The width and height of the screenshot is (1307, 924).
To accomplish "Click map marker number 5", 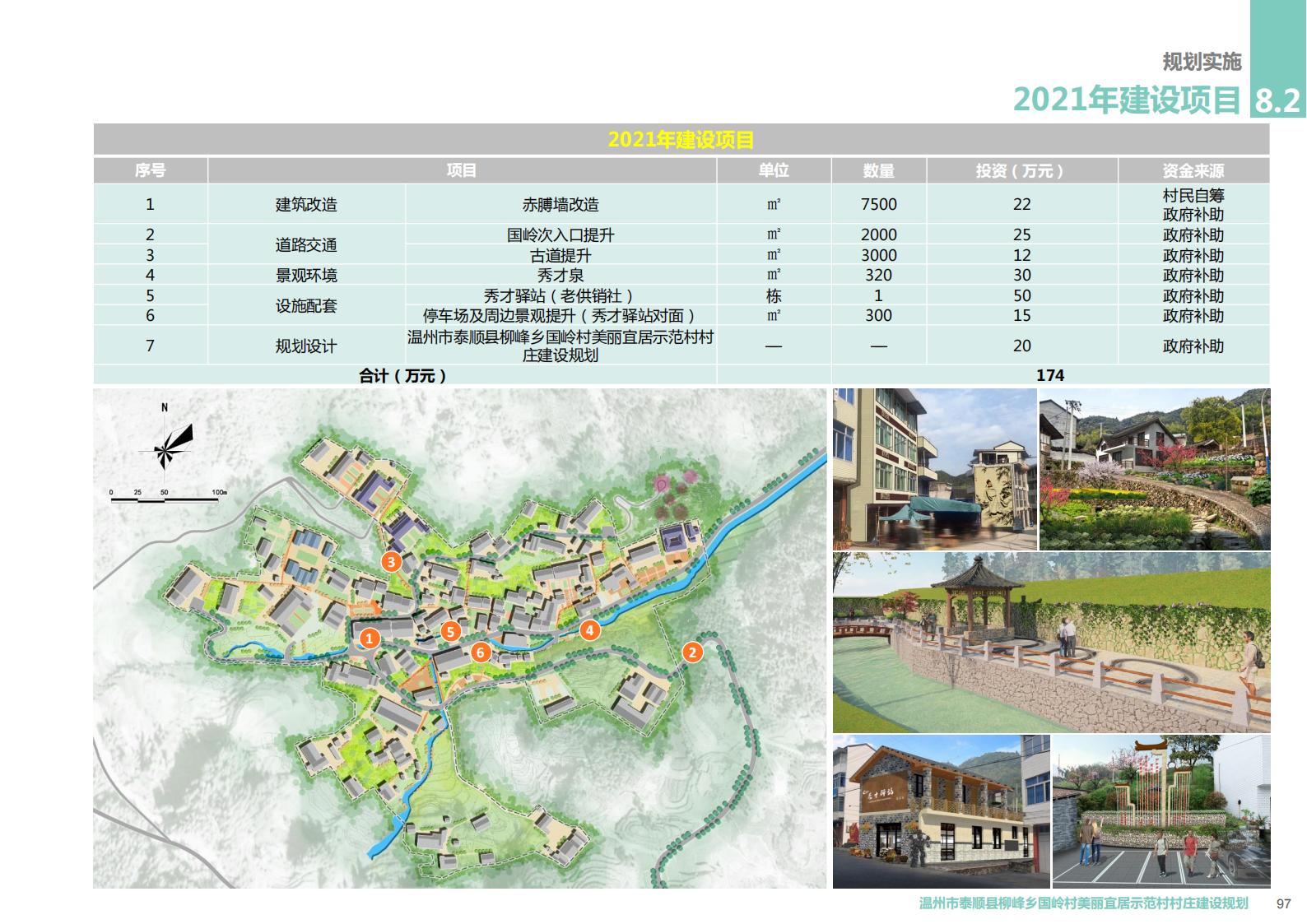I will [x=450, y=632].
